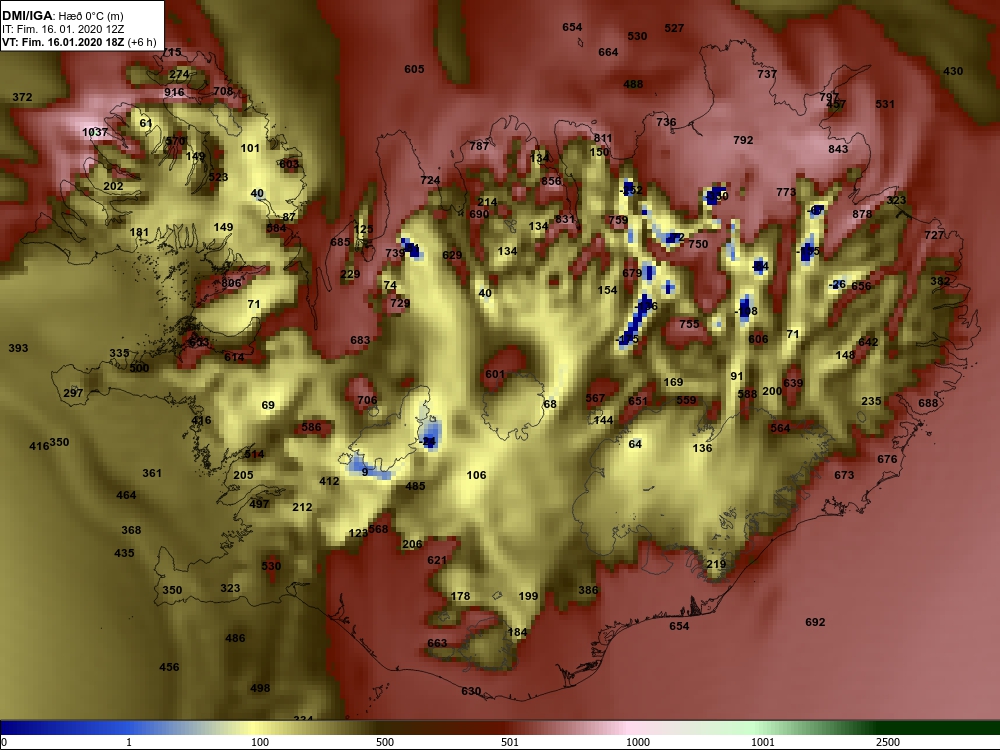
Task: Click the map value 688
Action: pyautogui.click(x=928, y=403)
